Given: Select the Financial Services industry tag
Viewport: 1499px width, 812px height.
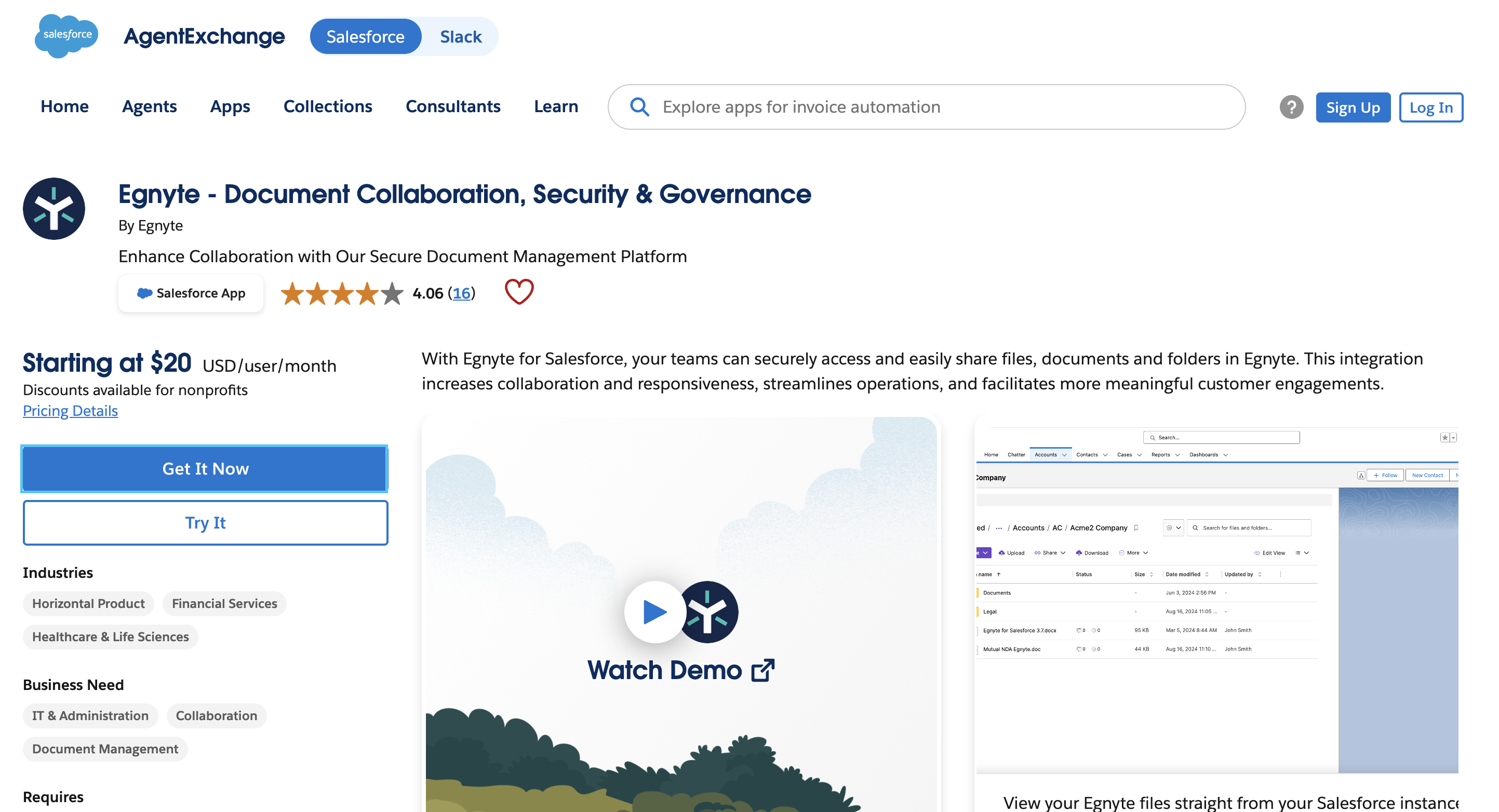Looking at the screenshot, I should pos(224,604).
